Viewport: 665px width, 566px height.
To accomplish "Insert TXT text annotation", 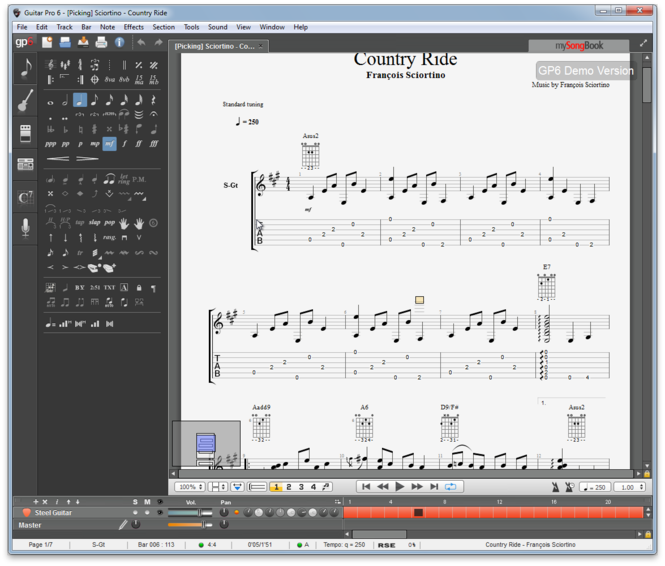I will tap(109, 287).
